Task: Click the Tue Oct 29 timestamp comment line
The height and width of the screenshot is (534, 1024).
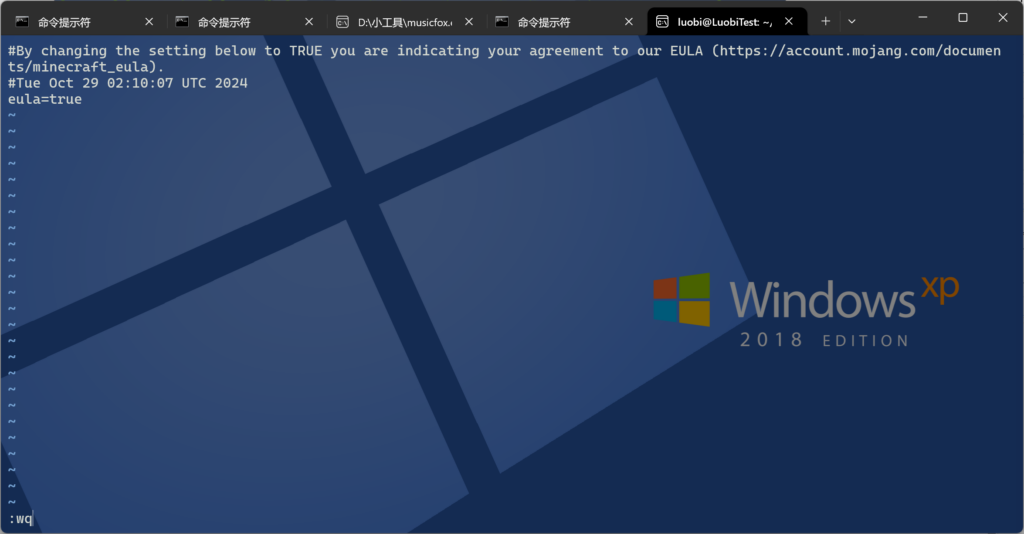Action: pyautogui.click(x=128, y=83)
